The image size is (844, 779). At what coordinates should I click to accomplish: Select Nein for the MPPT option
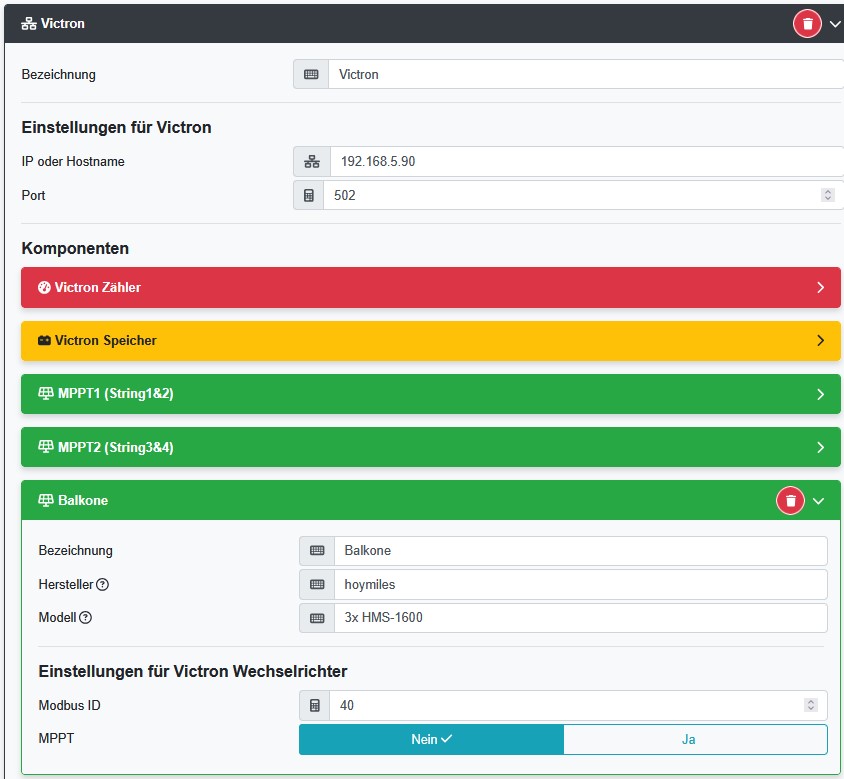coord(431,740)
